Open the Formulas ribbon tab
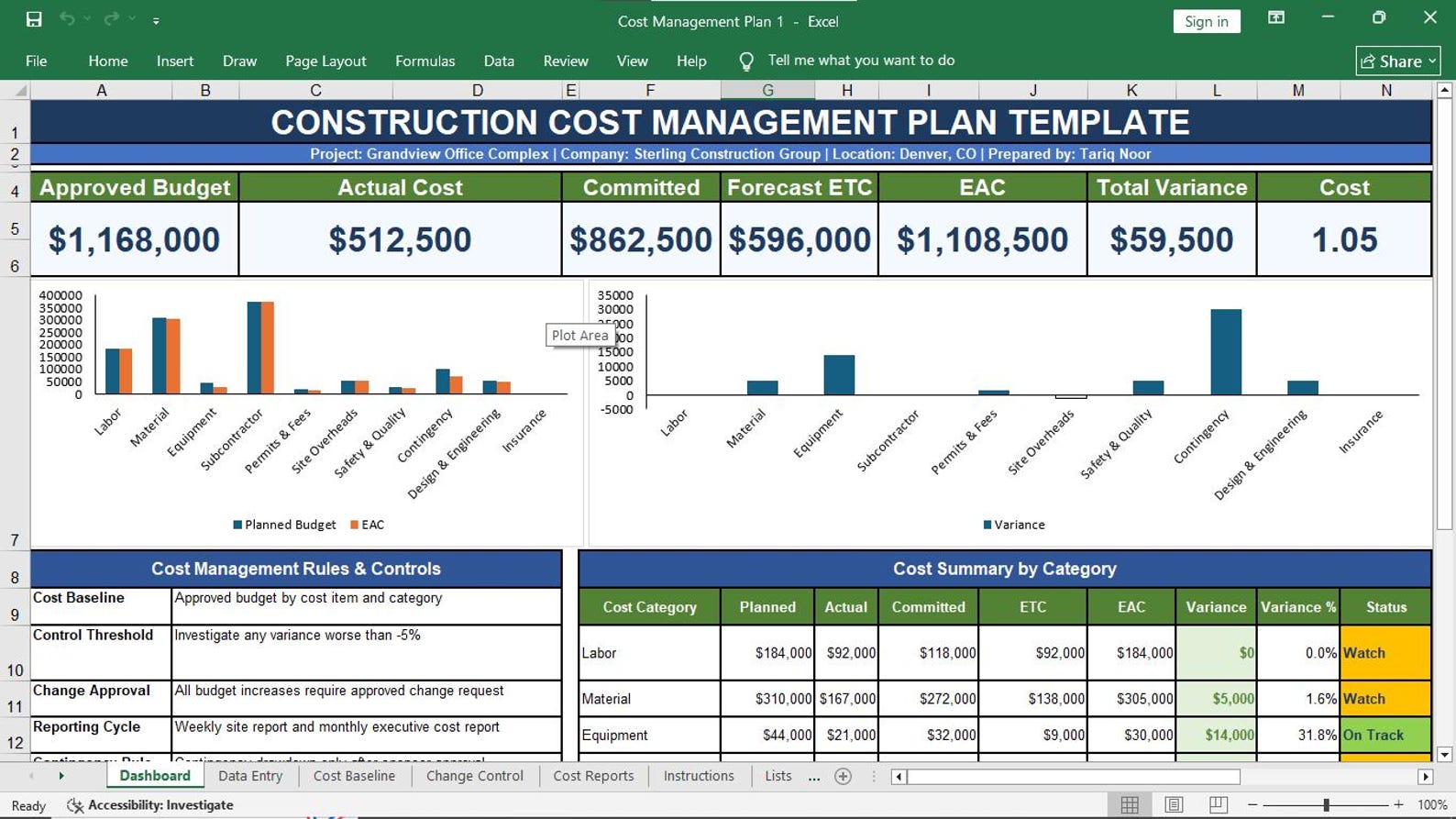This screenshot has width=1456, height=819. tap(425, 61)
